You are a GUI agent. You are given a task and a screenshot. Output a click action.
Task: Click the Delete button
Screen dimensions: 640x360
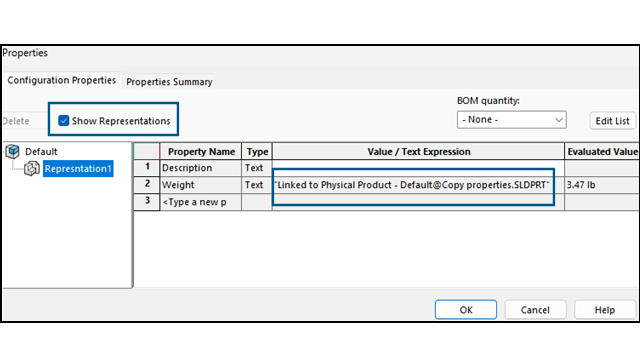click(16, 121)
